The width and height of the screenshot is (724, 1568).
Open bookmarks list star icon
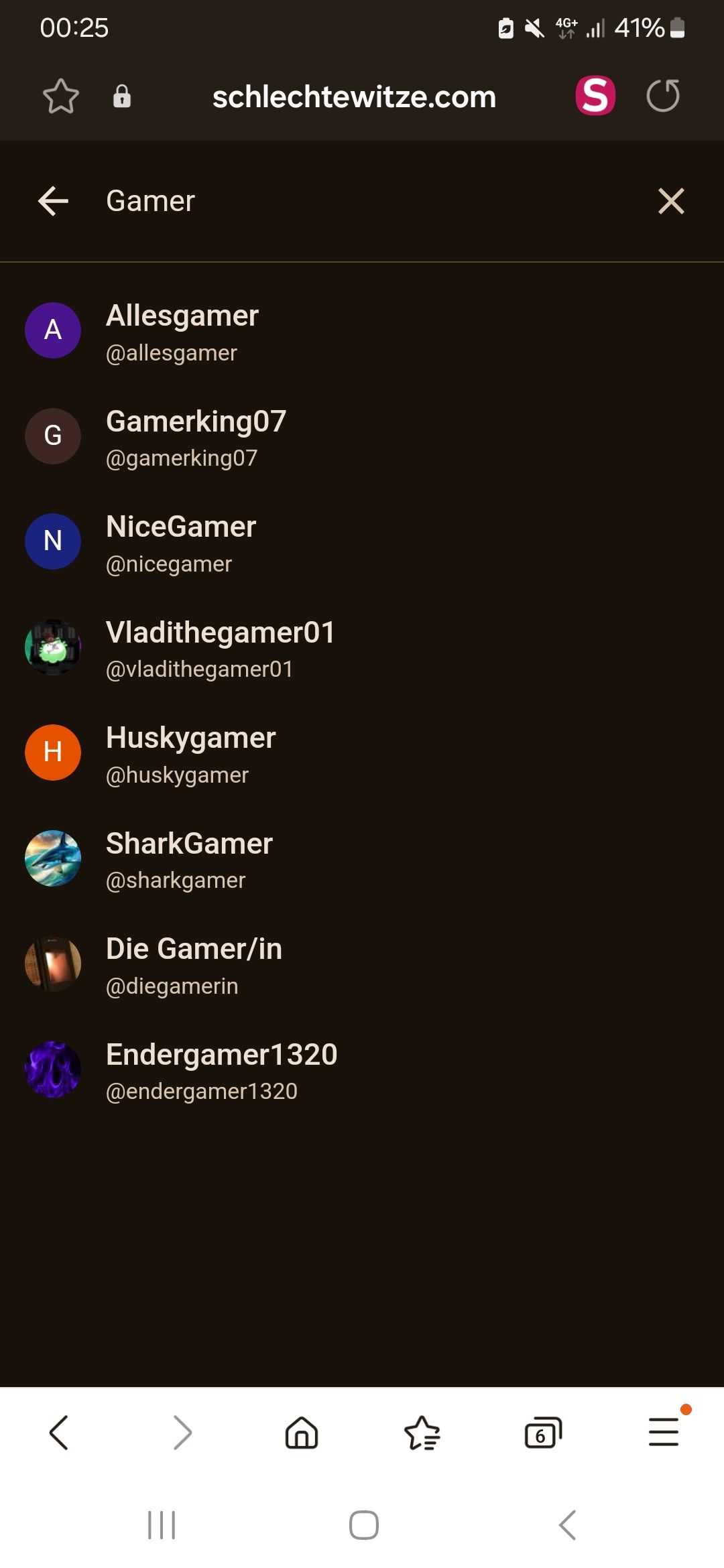[422, 1433]
